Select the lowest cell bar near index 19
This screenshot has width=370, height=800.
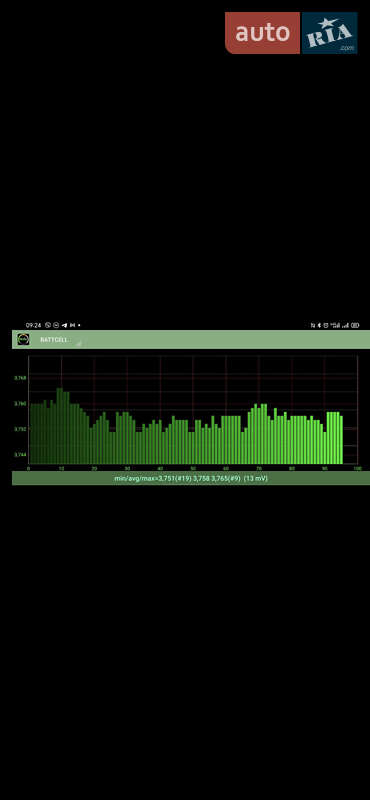[x=91, y=445]
